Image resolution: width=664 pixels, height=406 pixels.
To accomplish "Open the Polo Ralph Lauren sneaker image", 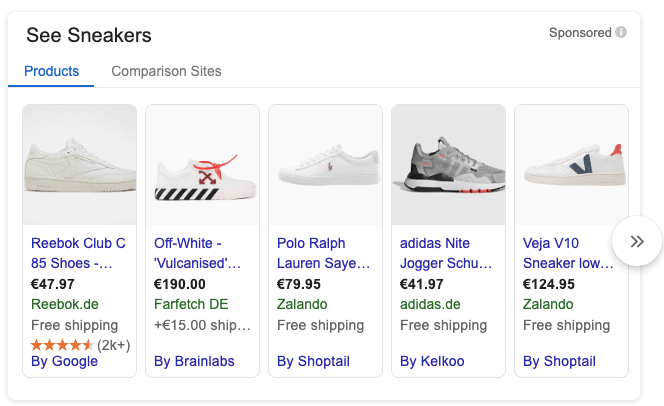I will coord(325,165).
